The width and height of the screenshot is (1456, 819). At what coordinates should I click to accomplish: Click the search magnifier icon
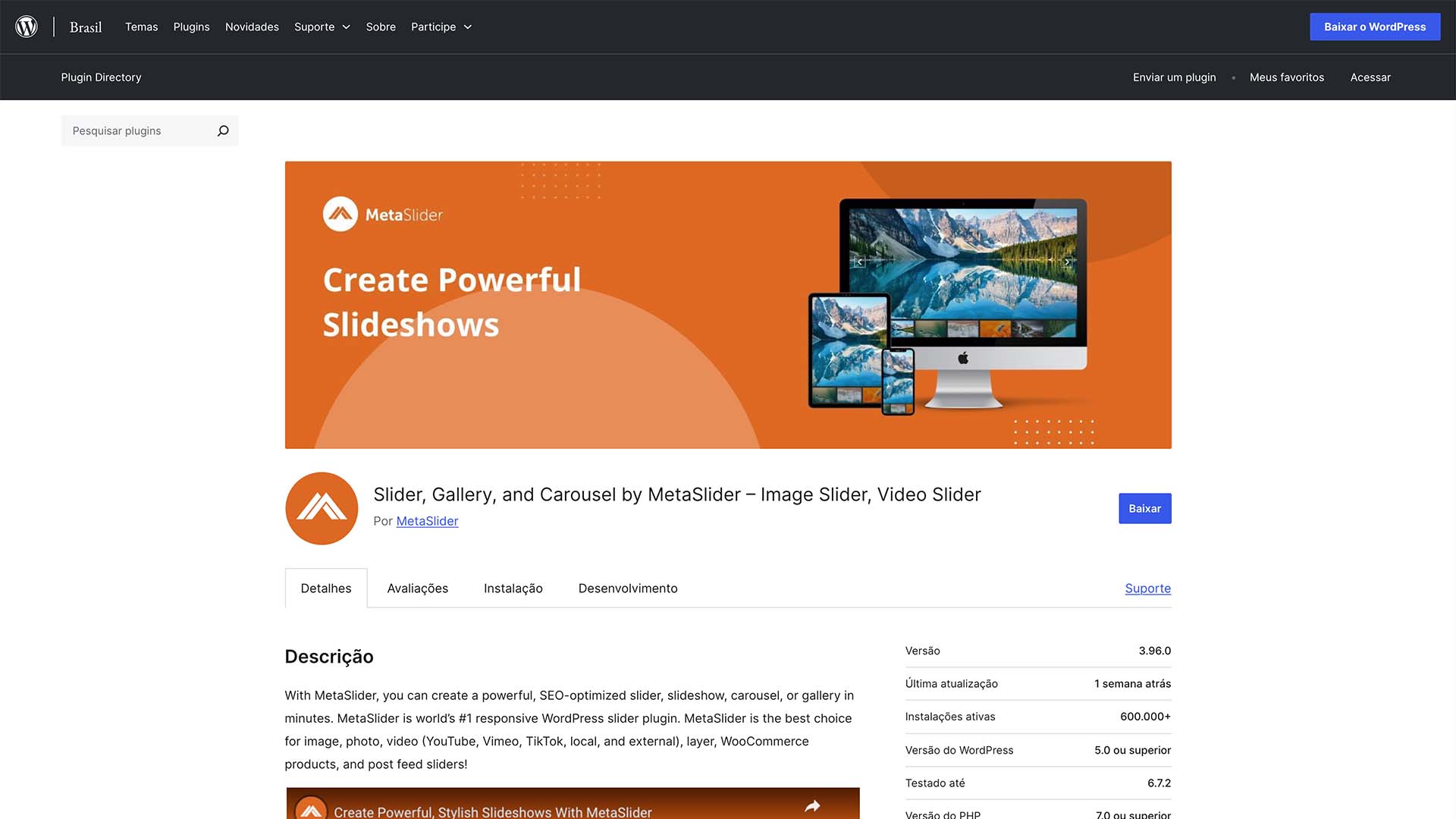click(x=223, y=130)
